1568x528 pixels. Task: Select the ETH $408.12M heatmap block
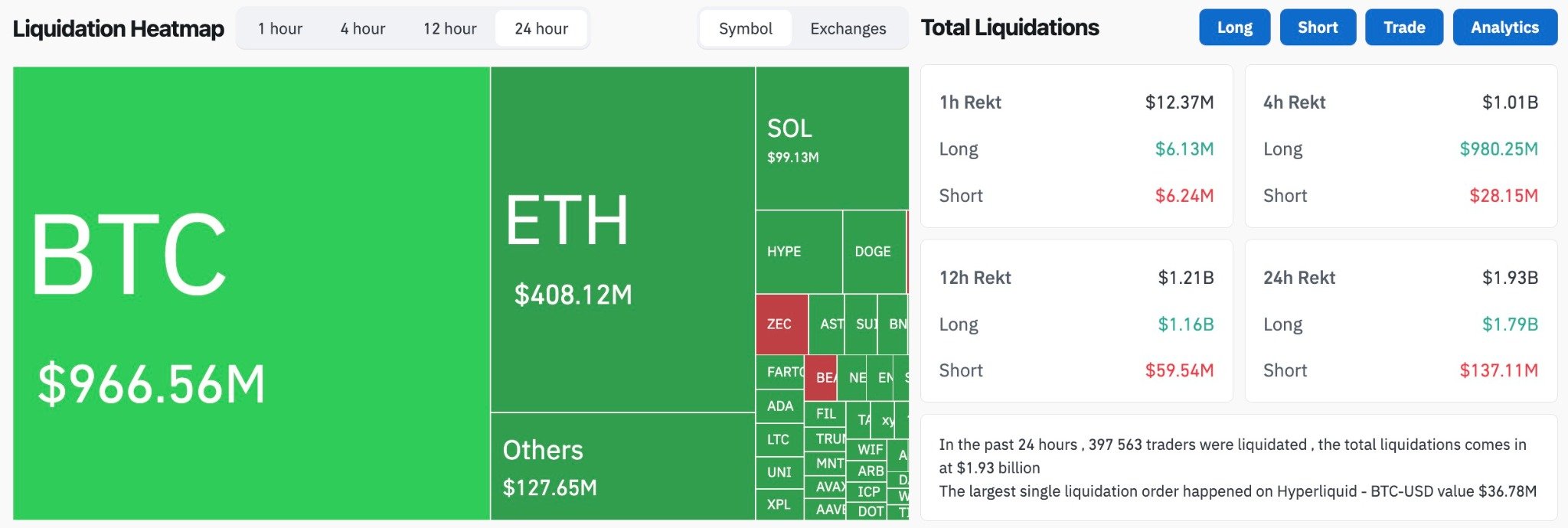622,240
